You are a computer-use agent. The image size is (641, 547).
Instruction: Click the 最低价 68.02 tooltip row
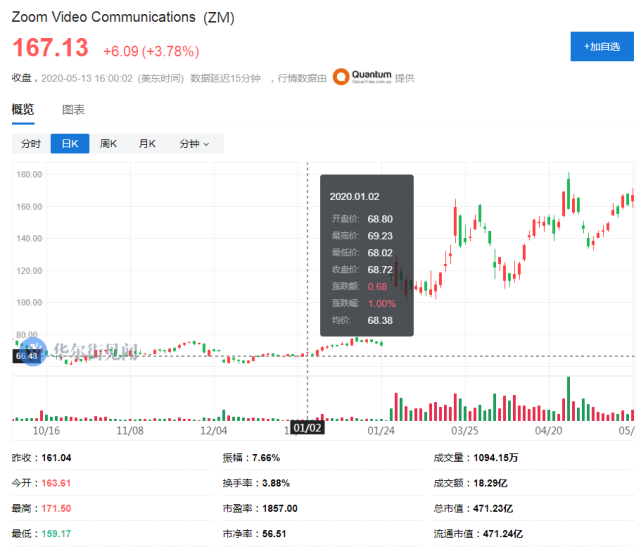(362, 253)
